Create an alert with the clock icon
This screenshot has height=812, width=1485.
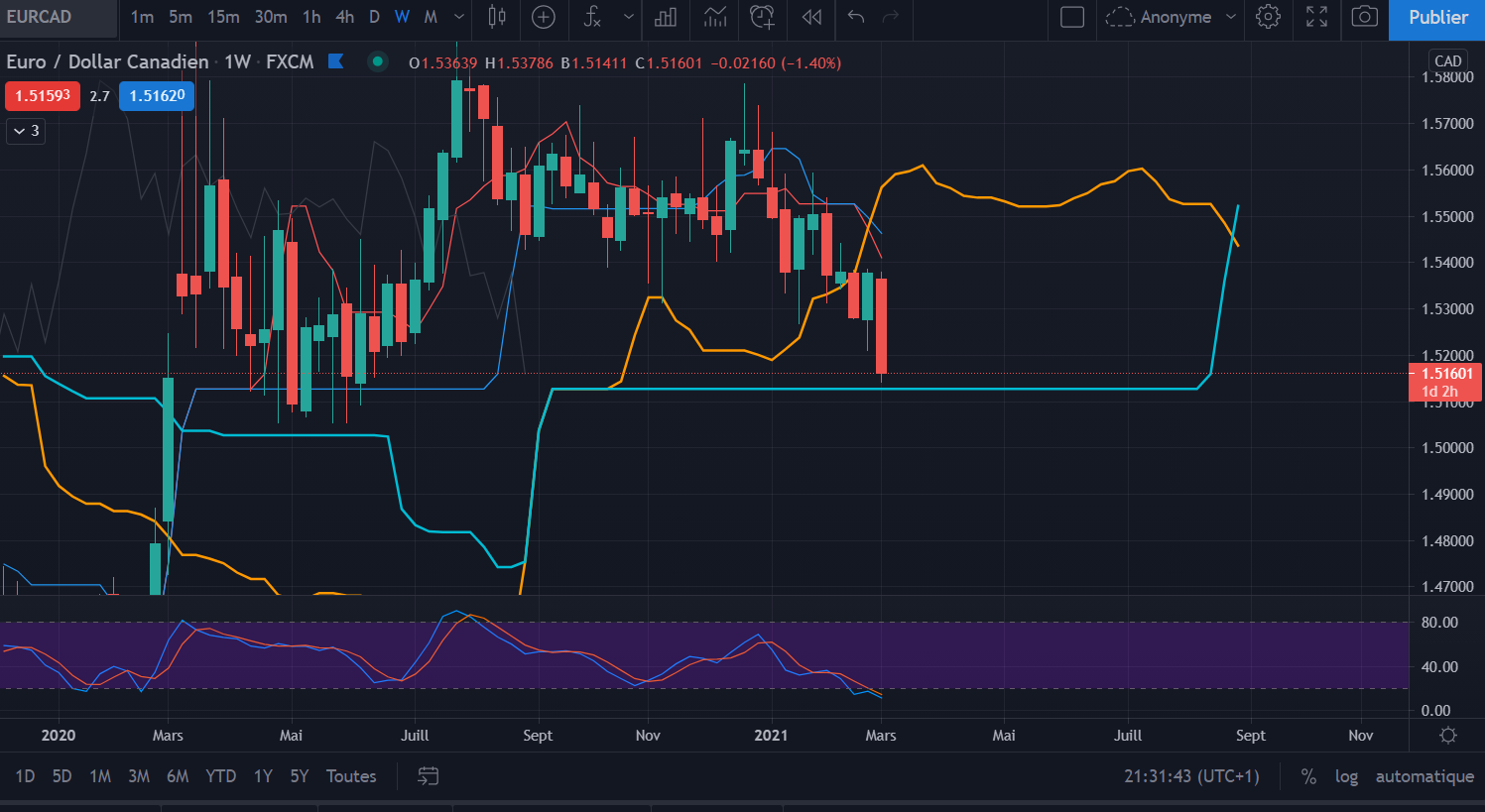tap(762, 17)
